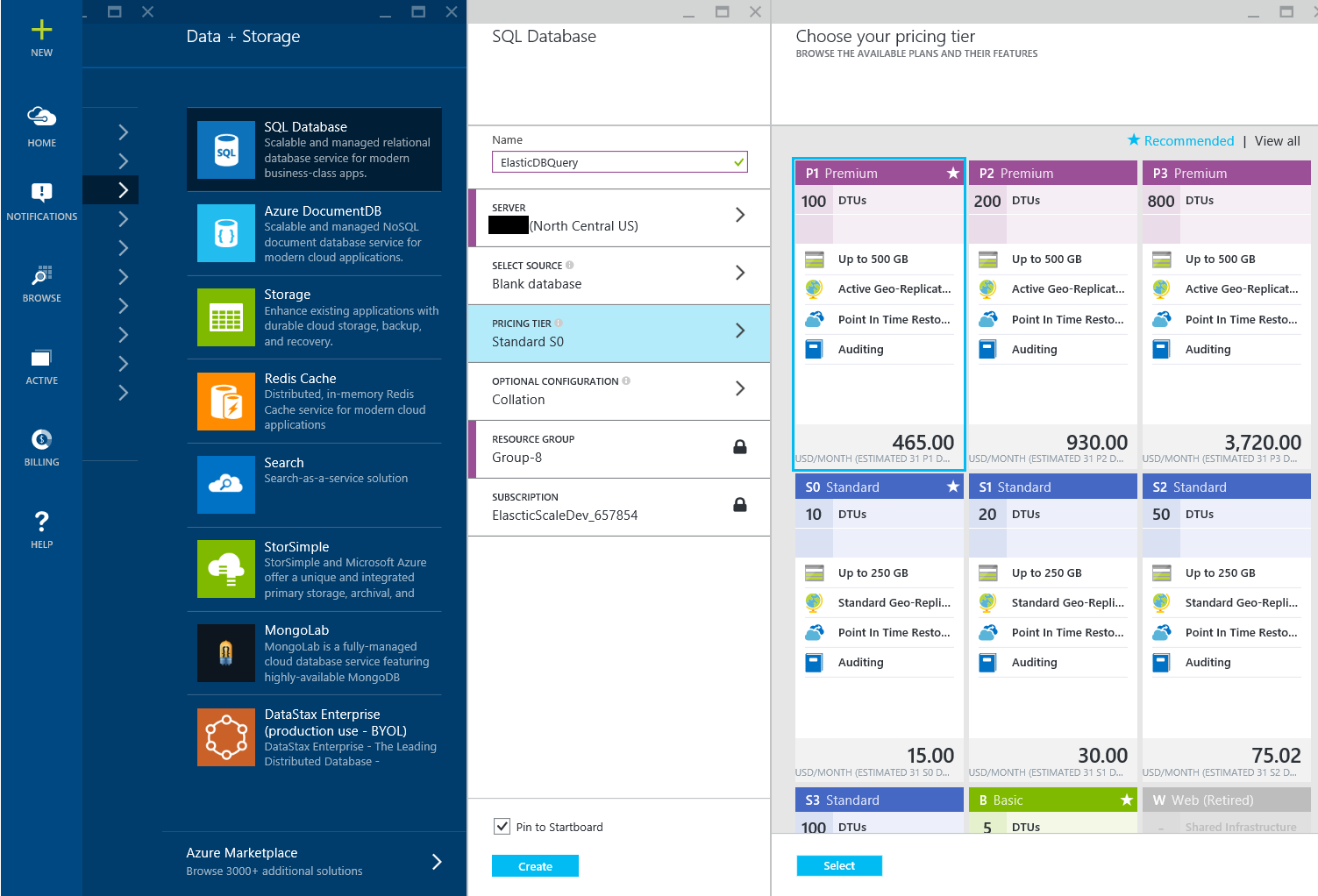Click the View all pricing link
1318x896 pixels.
[x=1277, y=140]
